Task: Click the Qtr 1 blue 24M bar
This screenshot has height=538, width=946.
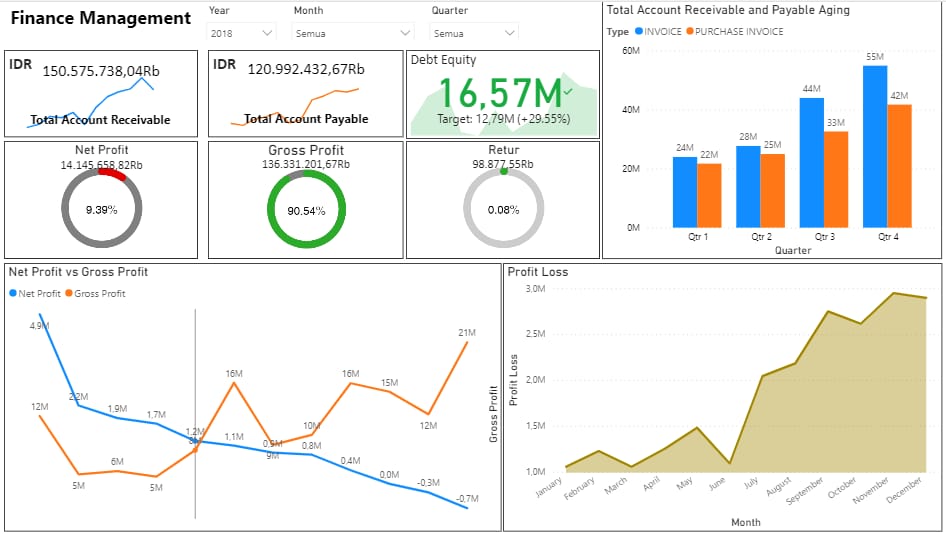Action: [685, 192]
